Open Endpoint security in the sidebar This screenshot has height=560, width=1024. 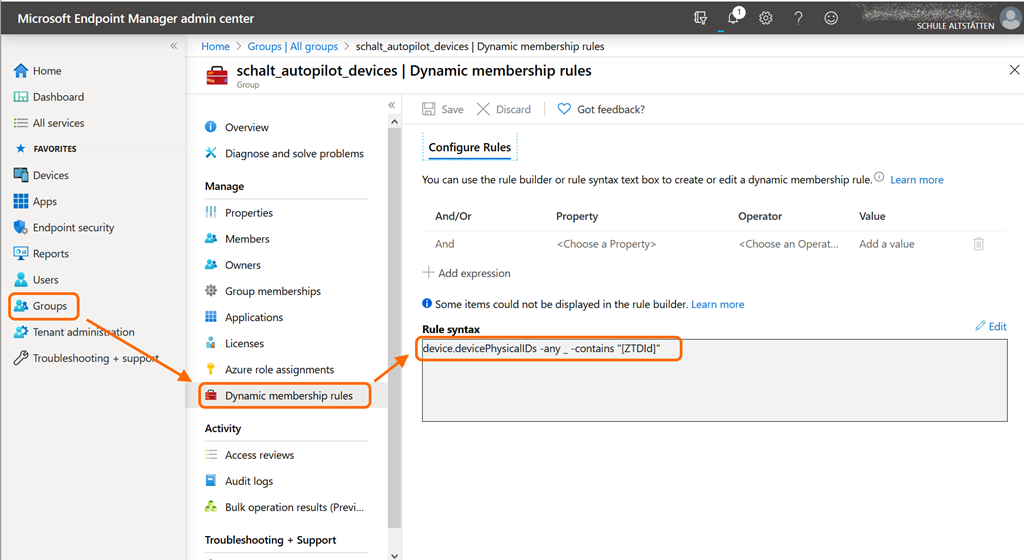73,227
